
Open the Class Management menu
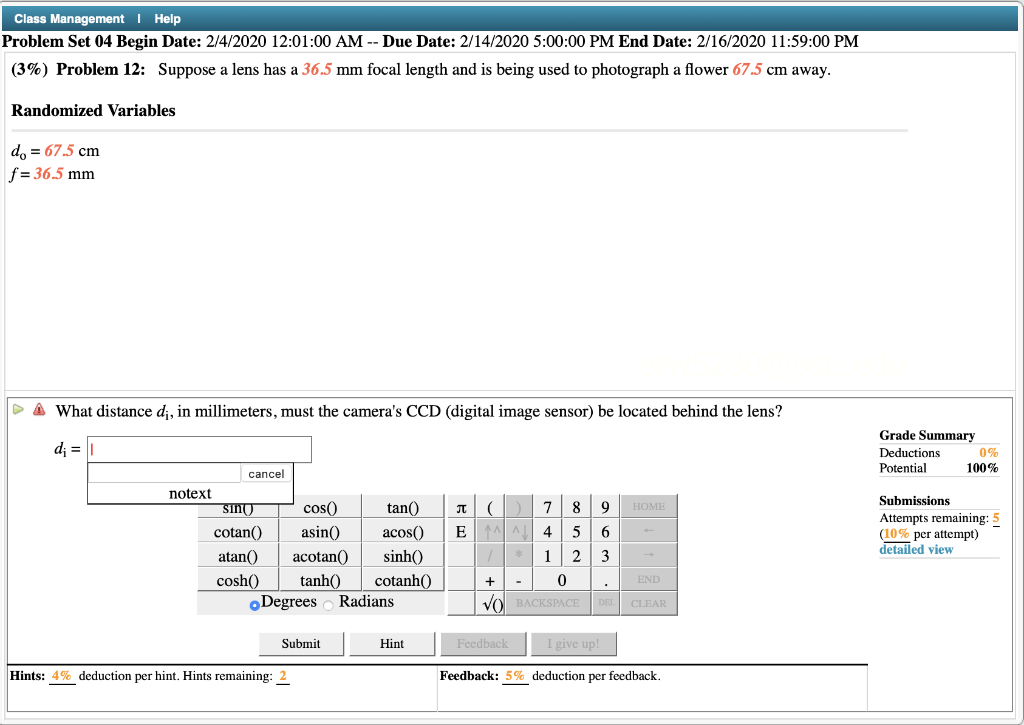[66, 18]
